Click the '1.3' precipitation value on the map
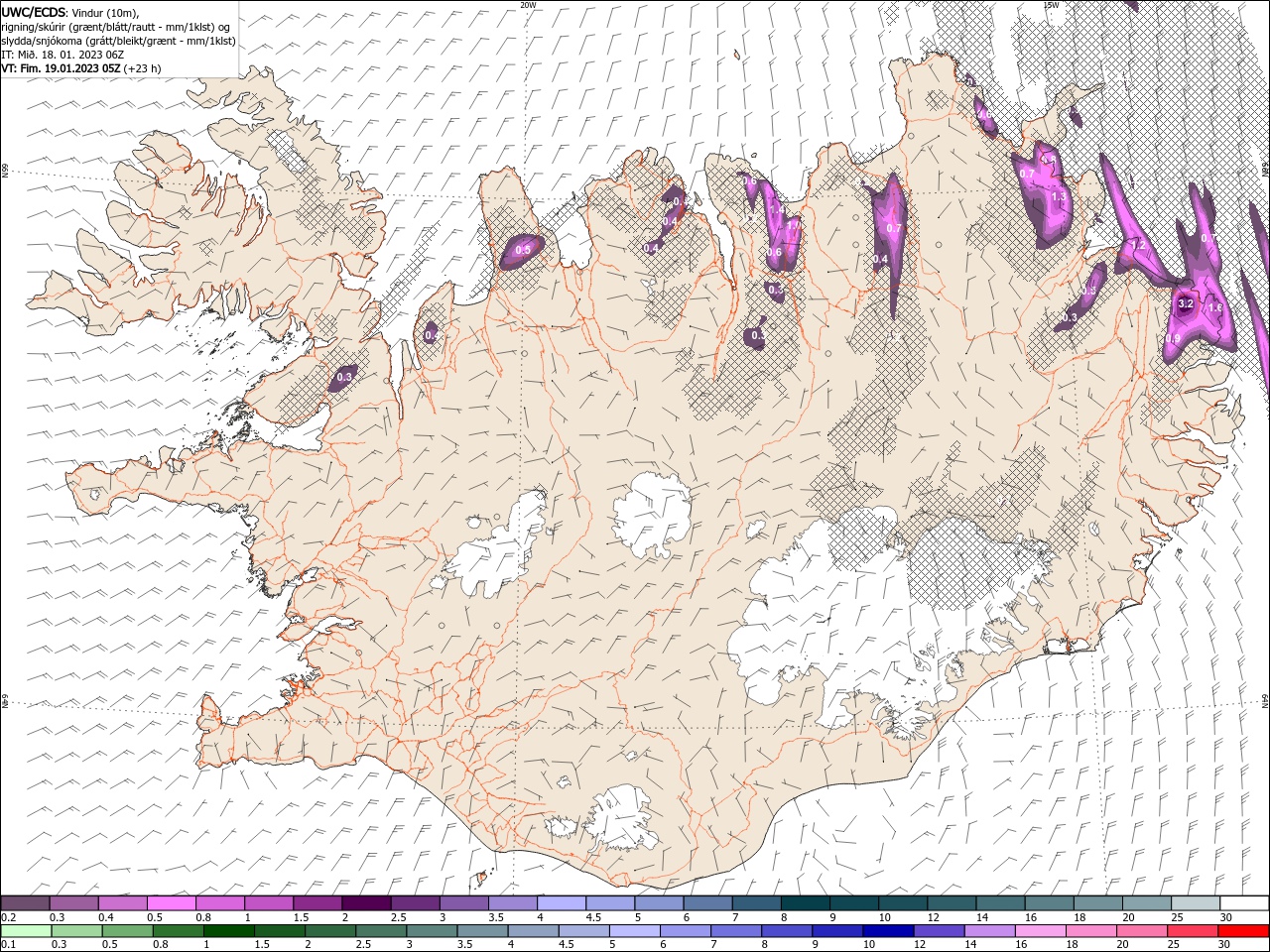 (x=1059, y=197)
